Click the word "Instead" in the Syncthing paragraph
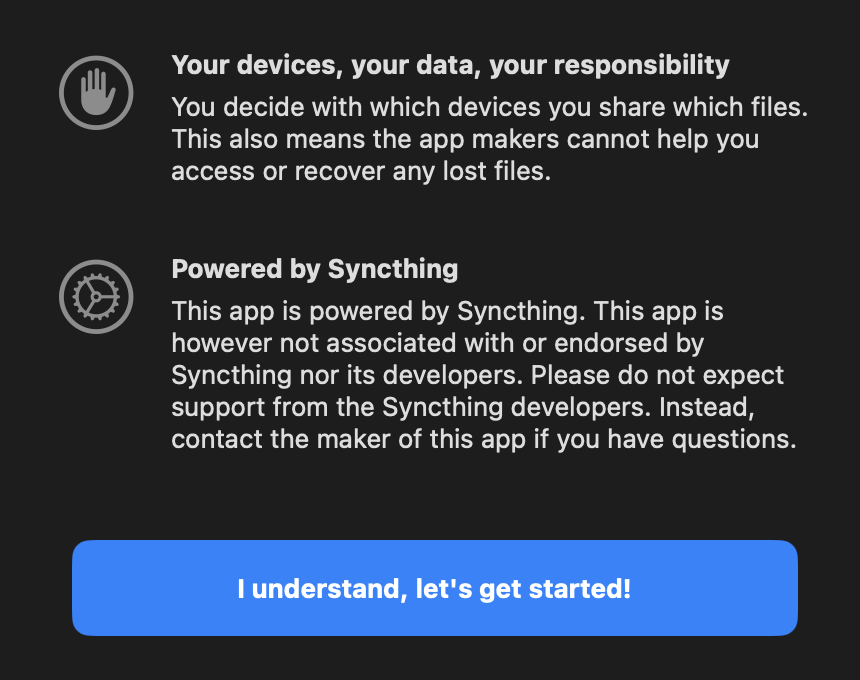 pyautogui.click(x=750, y=407)
